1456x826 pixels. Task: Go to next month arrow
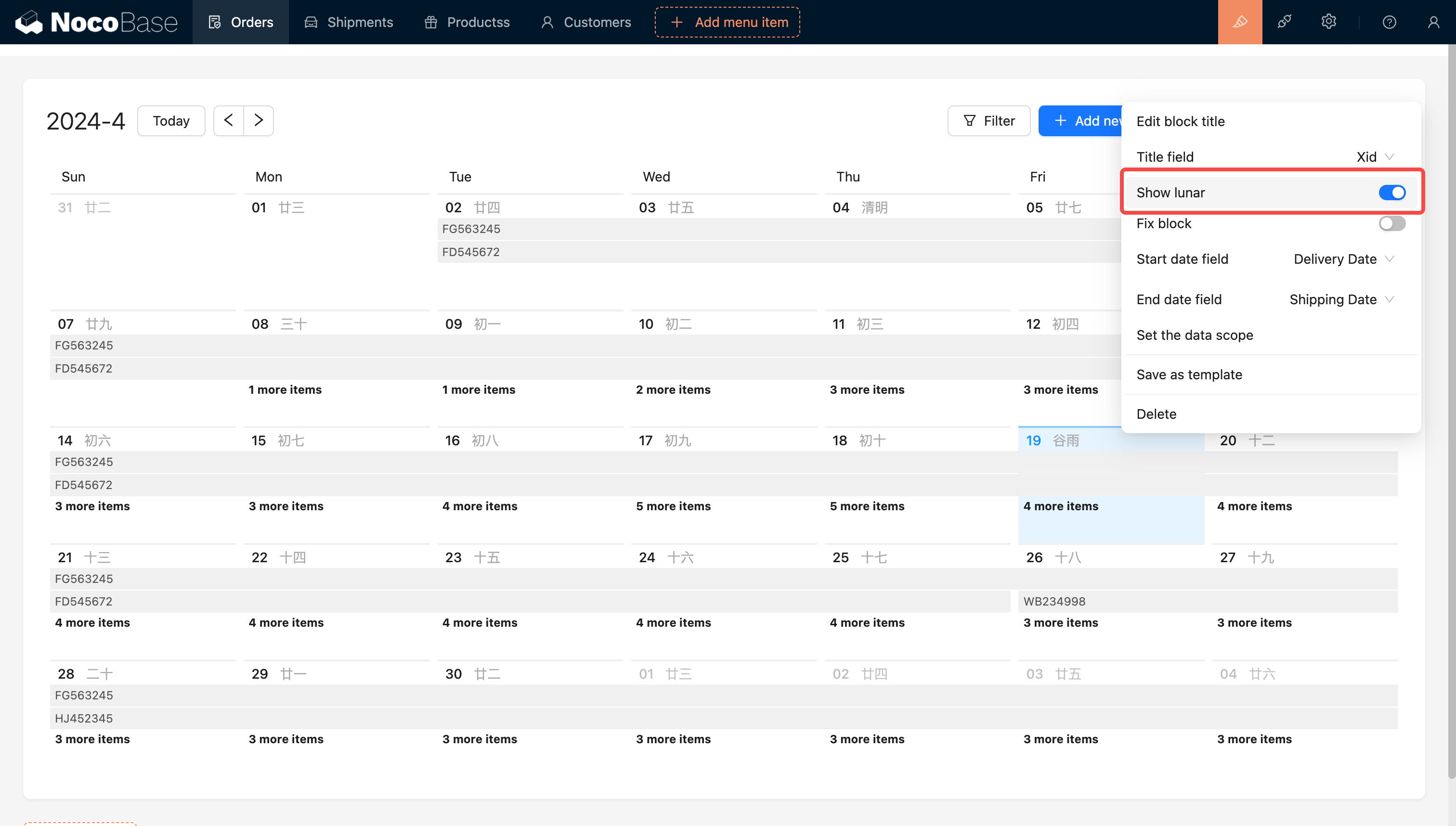coord(259,120)
